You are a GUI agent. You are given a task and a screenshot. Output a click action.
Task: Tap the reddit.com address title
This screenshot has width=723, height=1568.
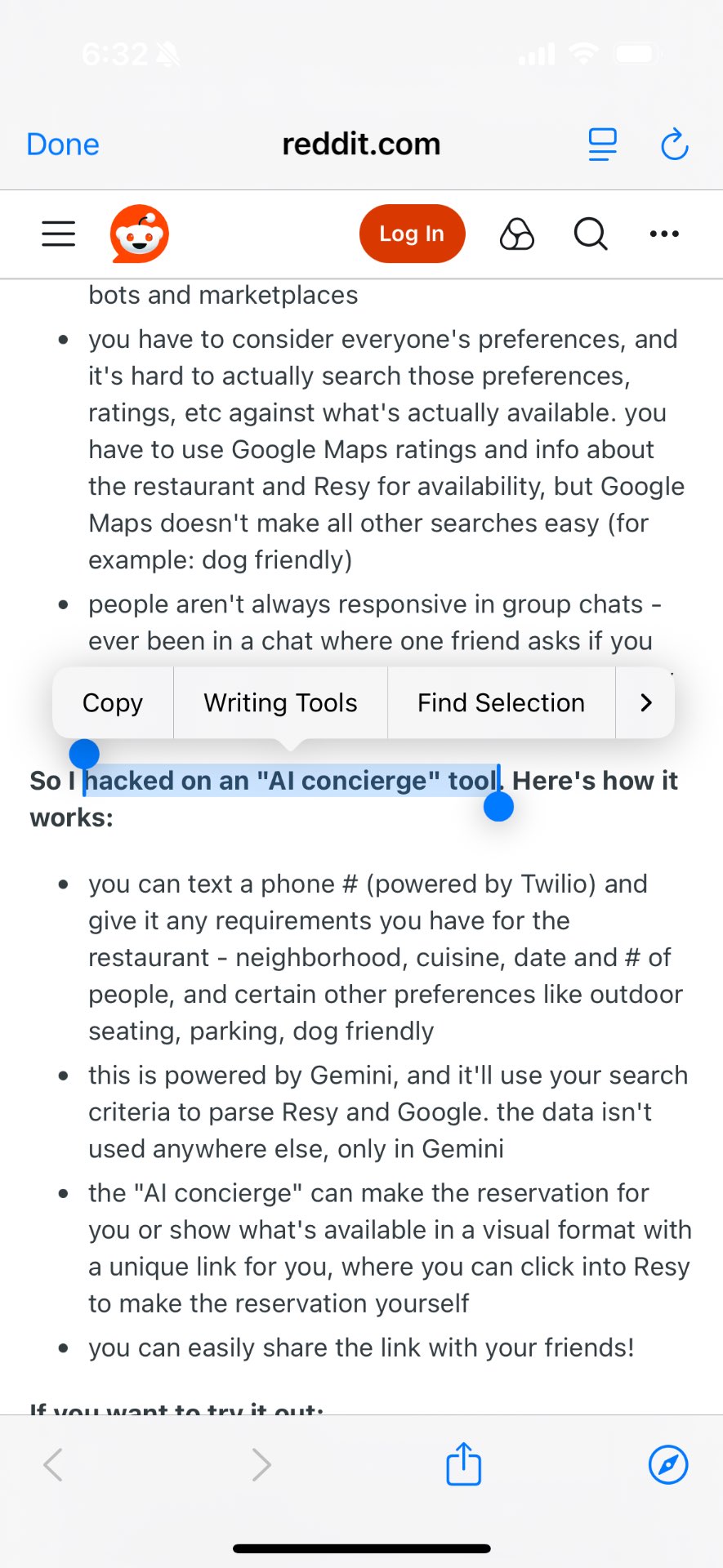click(x=361, y=145)
